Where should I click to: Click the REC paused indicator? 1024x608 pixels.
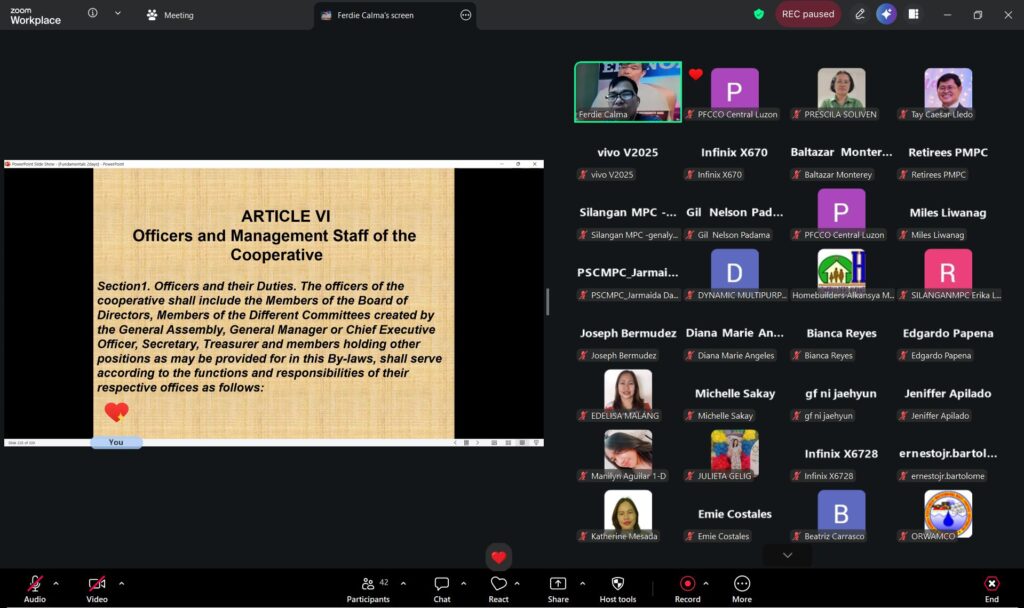pyautogui.click(x=808, y=14)
